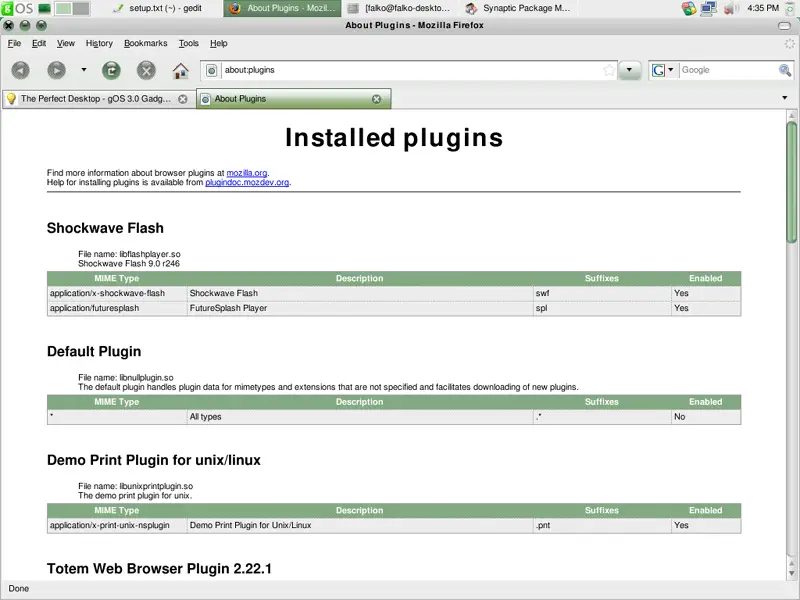Click the No enabled cell for Default Plugin
The image size is (800, 600).
click(706, 417)
